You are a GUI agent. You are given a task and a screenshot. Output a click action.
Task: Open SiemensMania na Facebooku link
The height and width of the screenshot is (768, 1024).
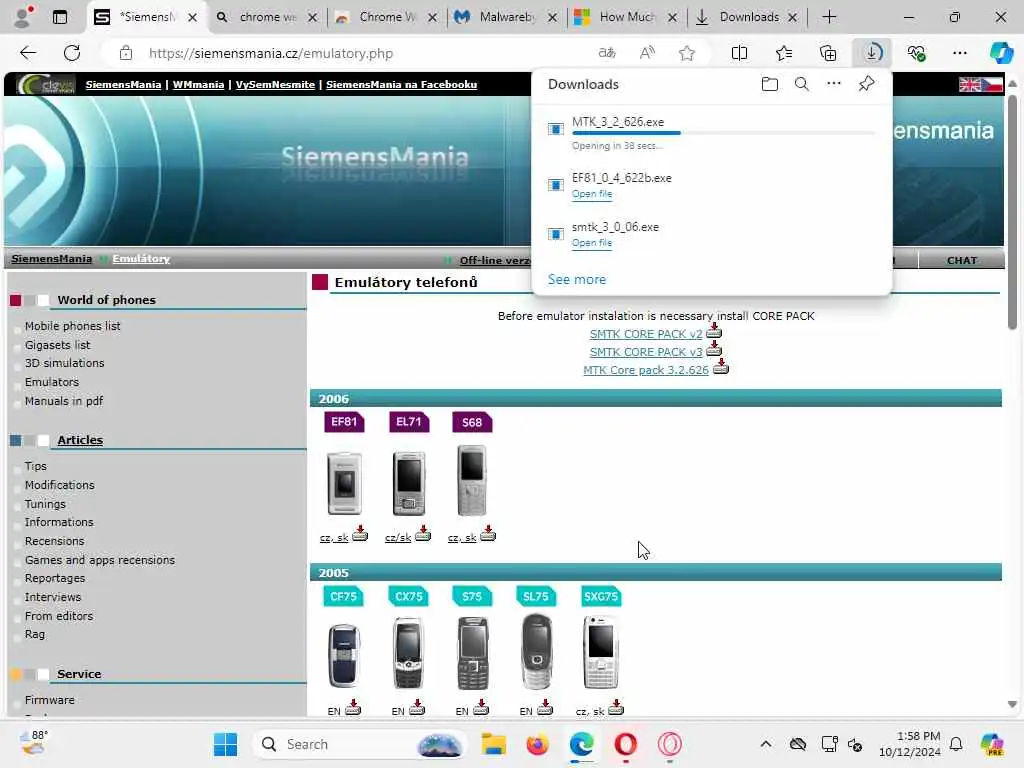click(402, 85)
